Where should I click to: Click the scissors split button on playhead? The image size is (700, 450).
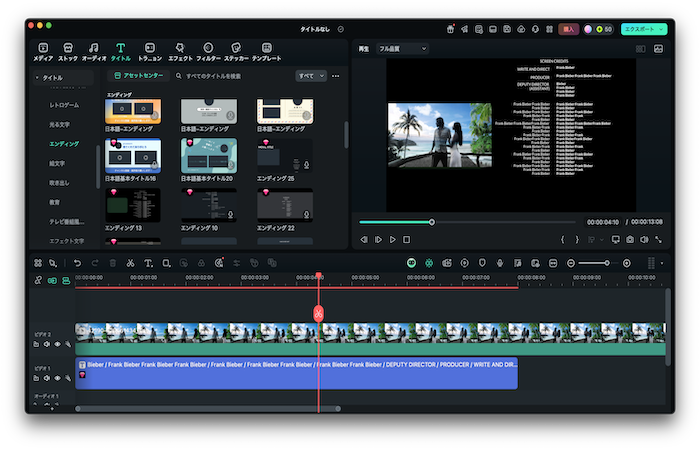(x=318, y=314)
